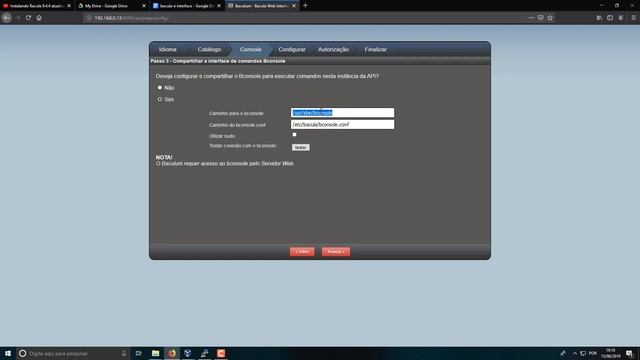Open the page actions three-dots menu

531,18
